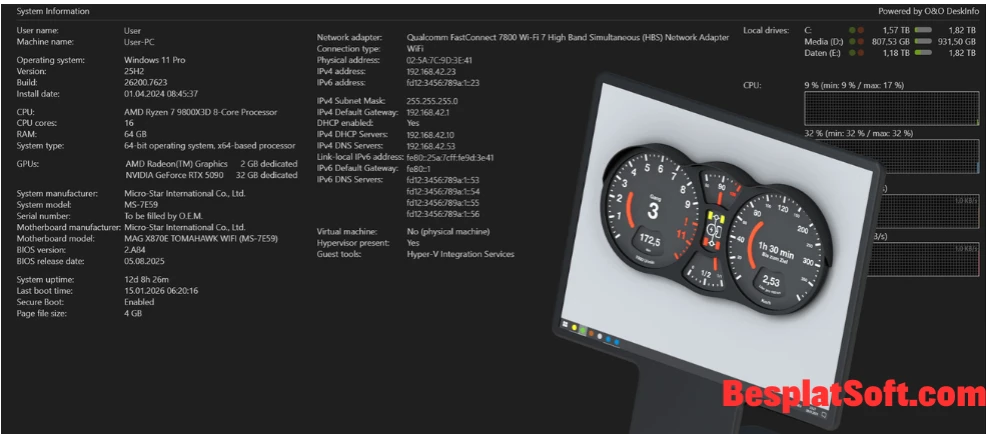Click the C: drive write activity red dot
The image size is (986, 434).
pos(860,30)
